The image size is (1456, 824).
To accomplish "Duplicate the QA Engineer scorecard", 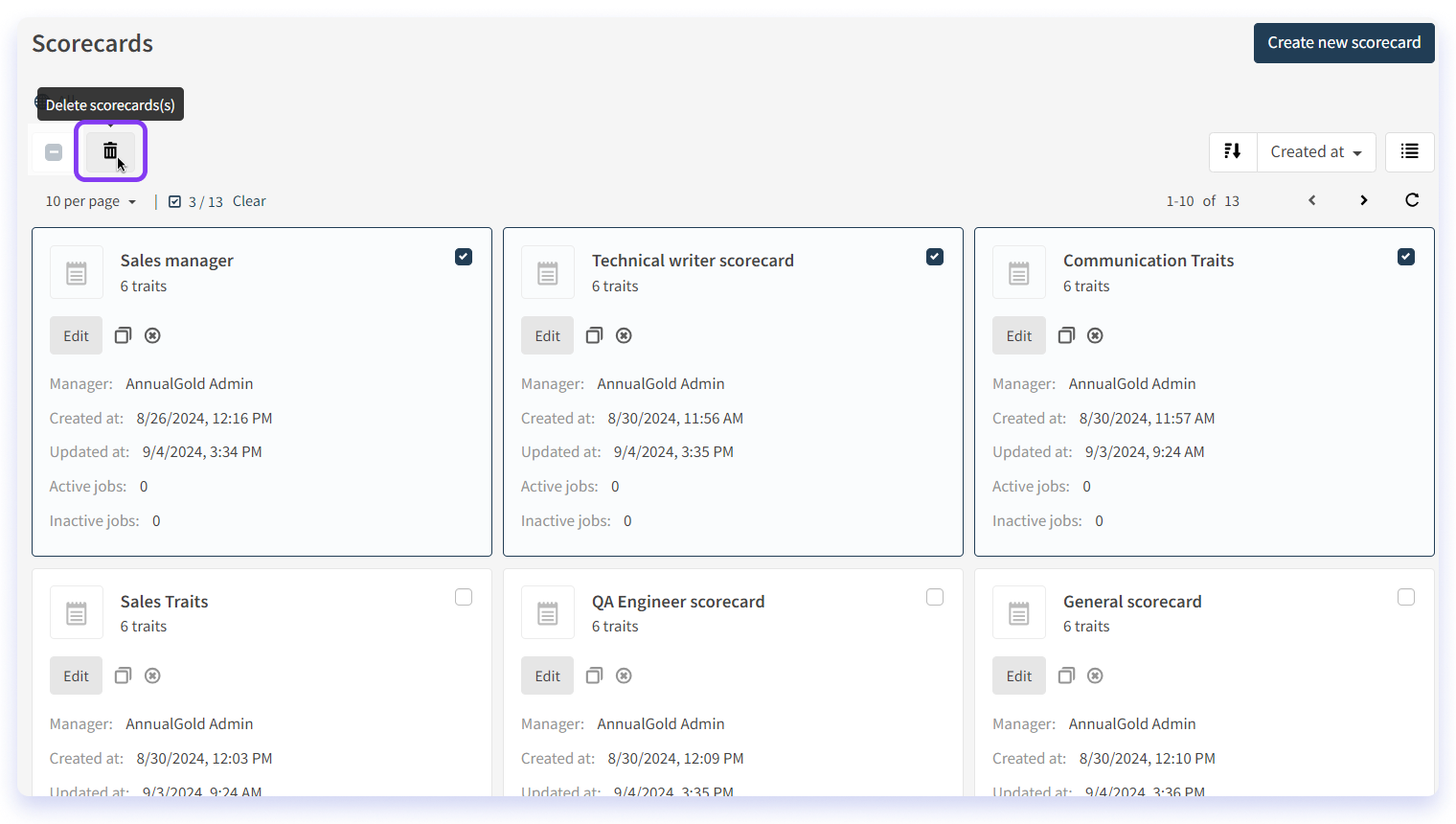I will click(594, 675).
